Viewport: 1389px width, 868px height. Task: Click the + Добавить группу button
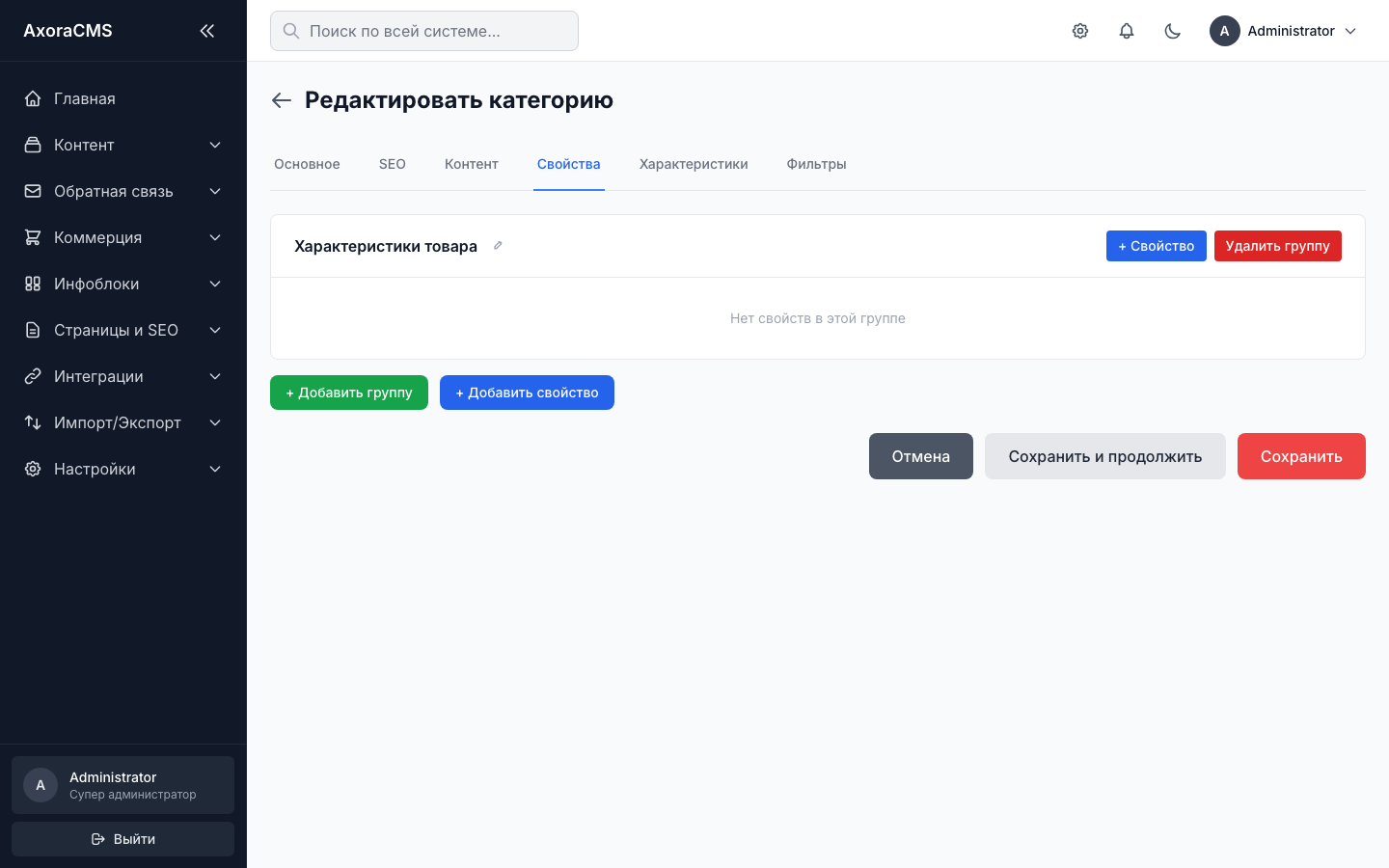349,393
